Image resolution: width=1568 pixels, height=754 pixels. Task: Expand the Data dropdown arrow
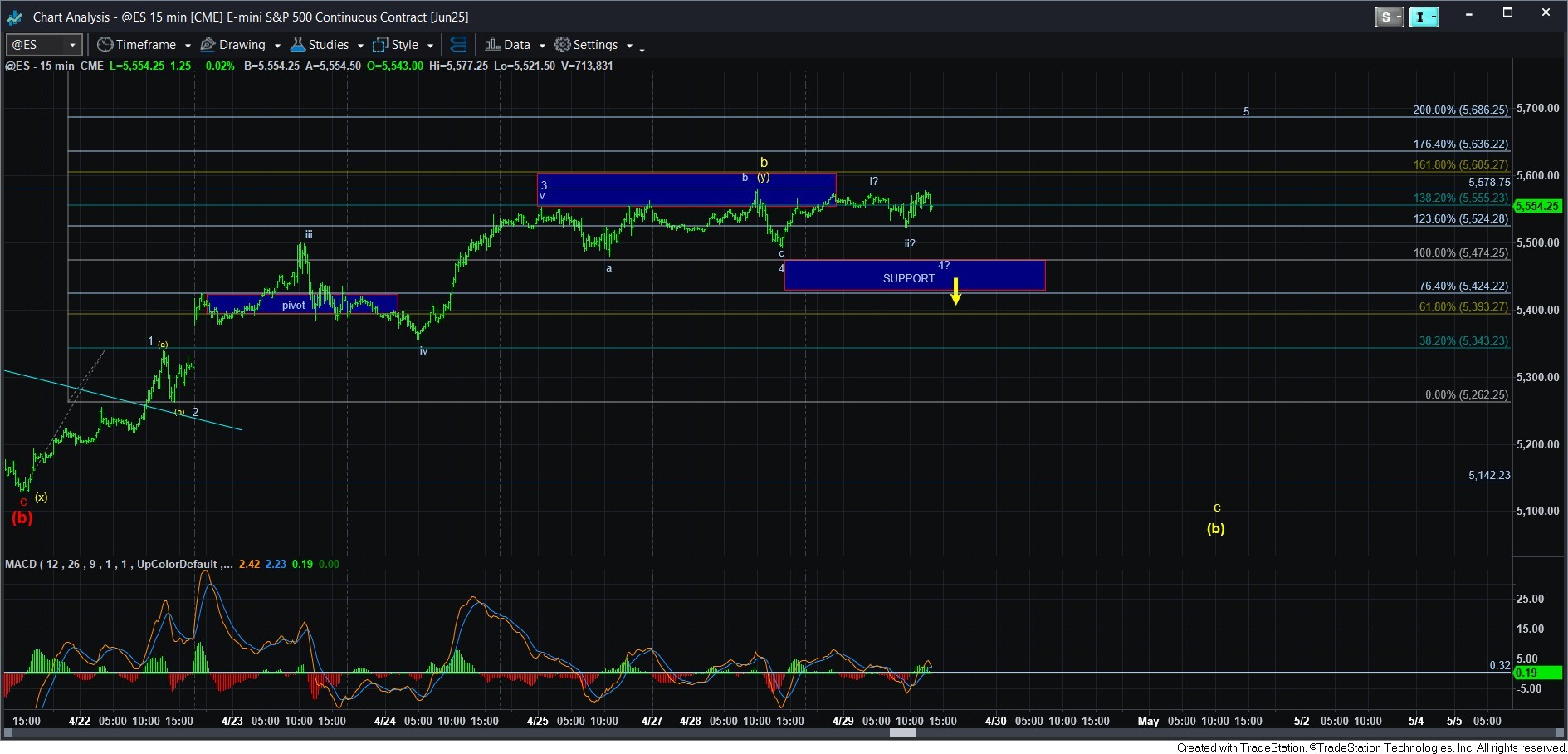[x=542, y=46]
